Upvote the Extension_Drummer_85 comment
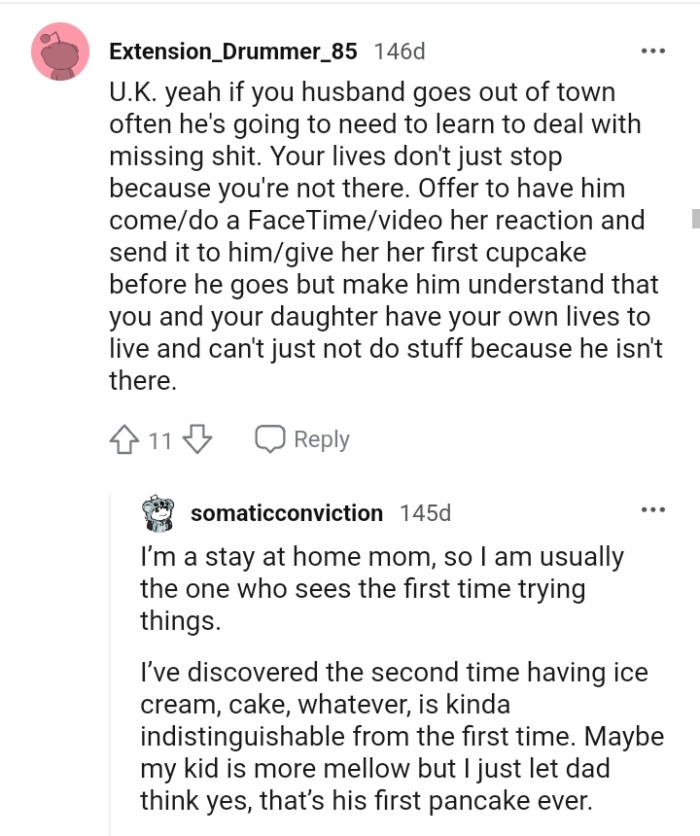700x836 pixels. click(124, 439)
